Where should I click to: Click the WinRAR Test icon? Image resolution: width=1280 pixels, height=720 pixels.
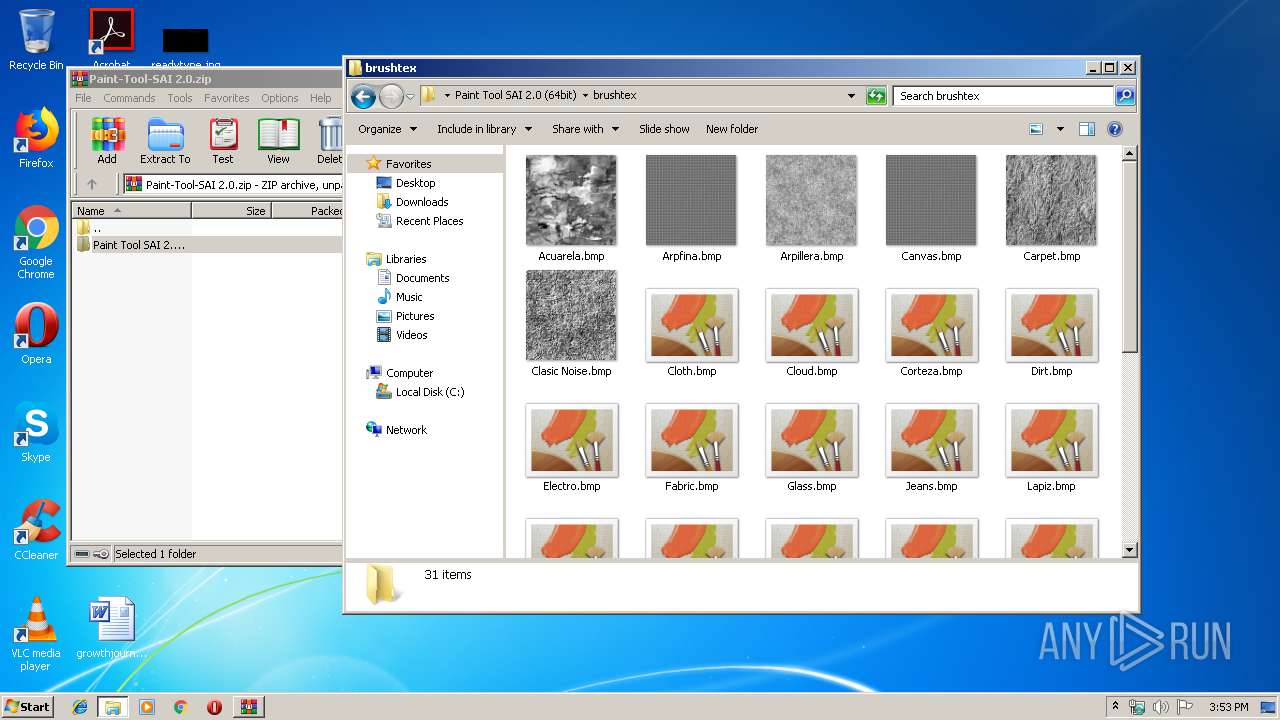point(223,141)
